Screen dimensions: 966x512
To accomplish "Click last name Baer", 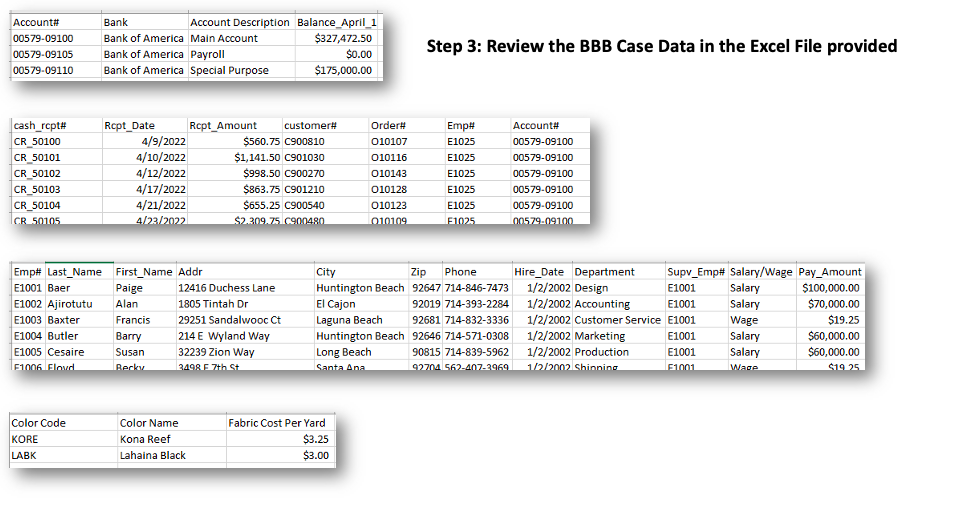I will click(59, 288).
